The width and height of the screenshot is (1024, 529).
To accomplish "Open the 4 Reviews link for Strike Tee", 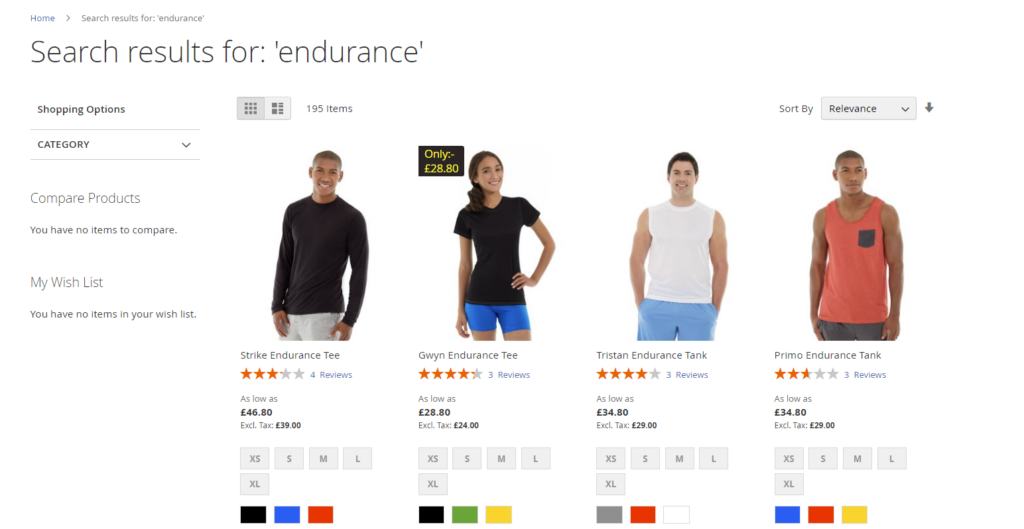I will [x=331, y=375].
